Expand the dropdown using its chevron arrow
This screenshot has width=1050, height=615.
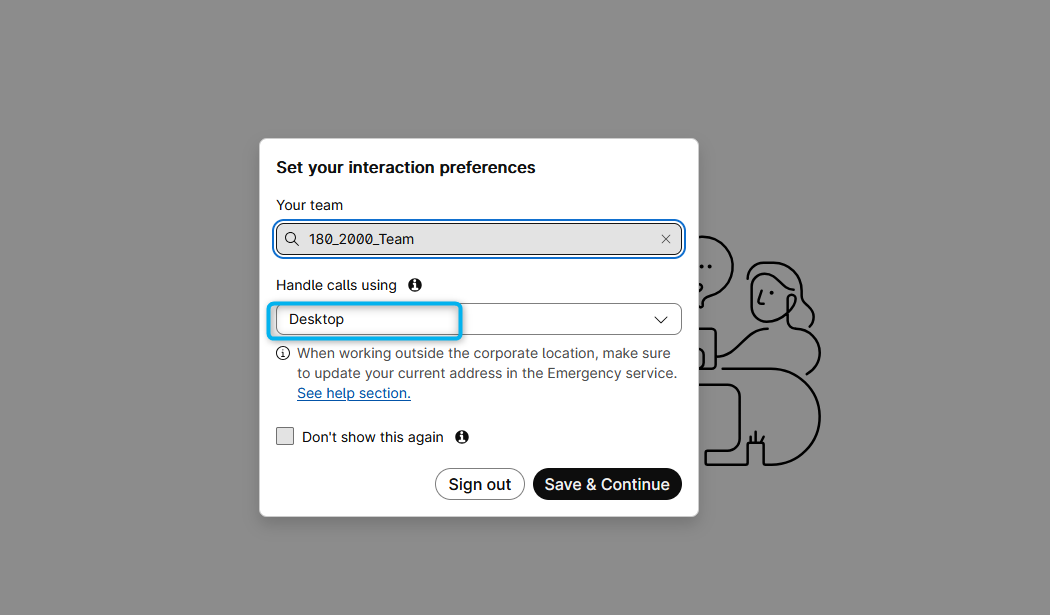click(661, 320)
